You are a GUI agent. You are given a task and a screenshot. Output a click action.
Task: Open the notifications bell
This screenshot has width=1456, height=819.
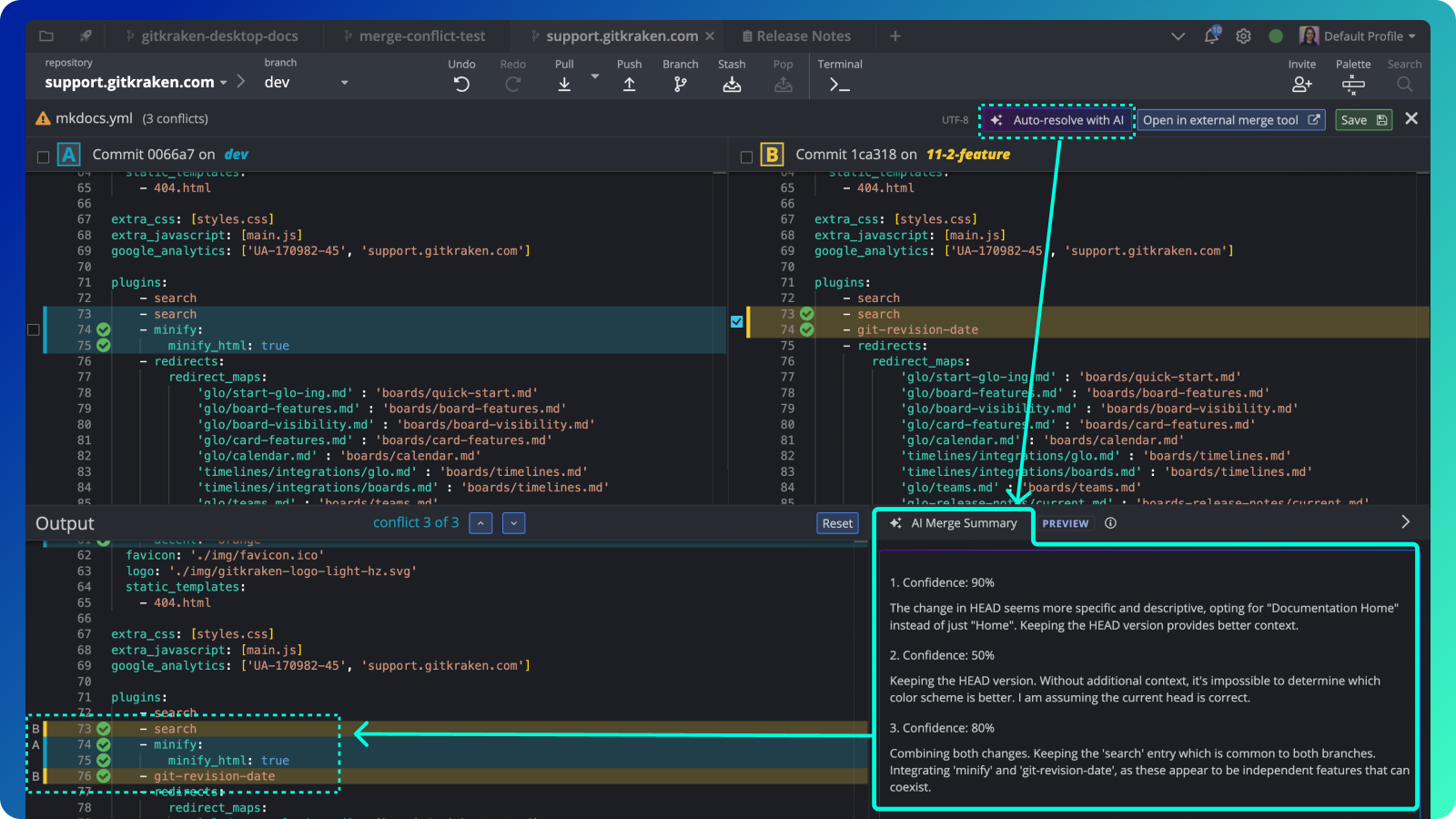[x=1210, y=35]
